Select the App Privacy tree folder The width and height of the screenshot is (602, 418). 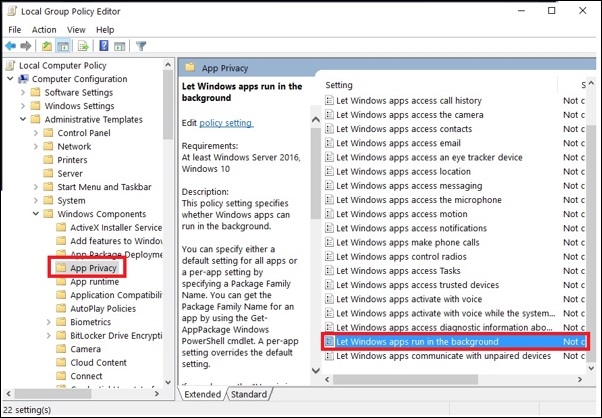coord(87,268)
